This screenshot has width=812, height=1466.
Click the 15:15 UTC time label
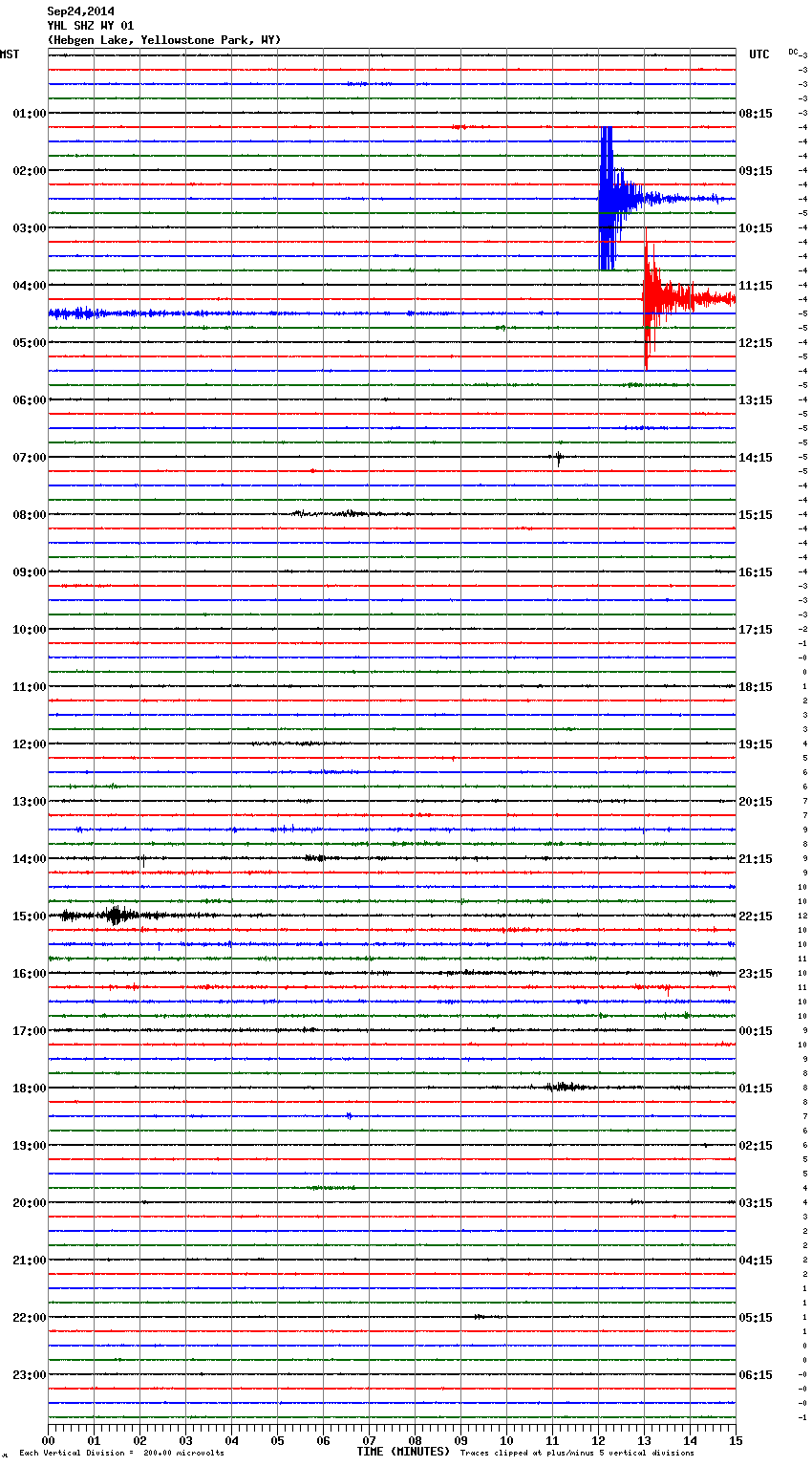coord(756,515)
